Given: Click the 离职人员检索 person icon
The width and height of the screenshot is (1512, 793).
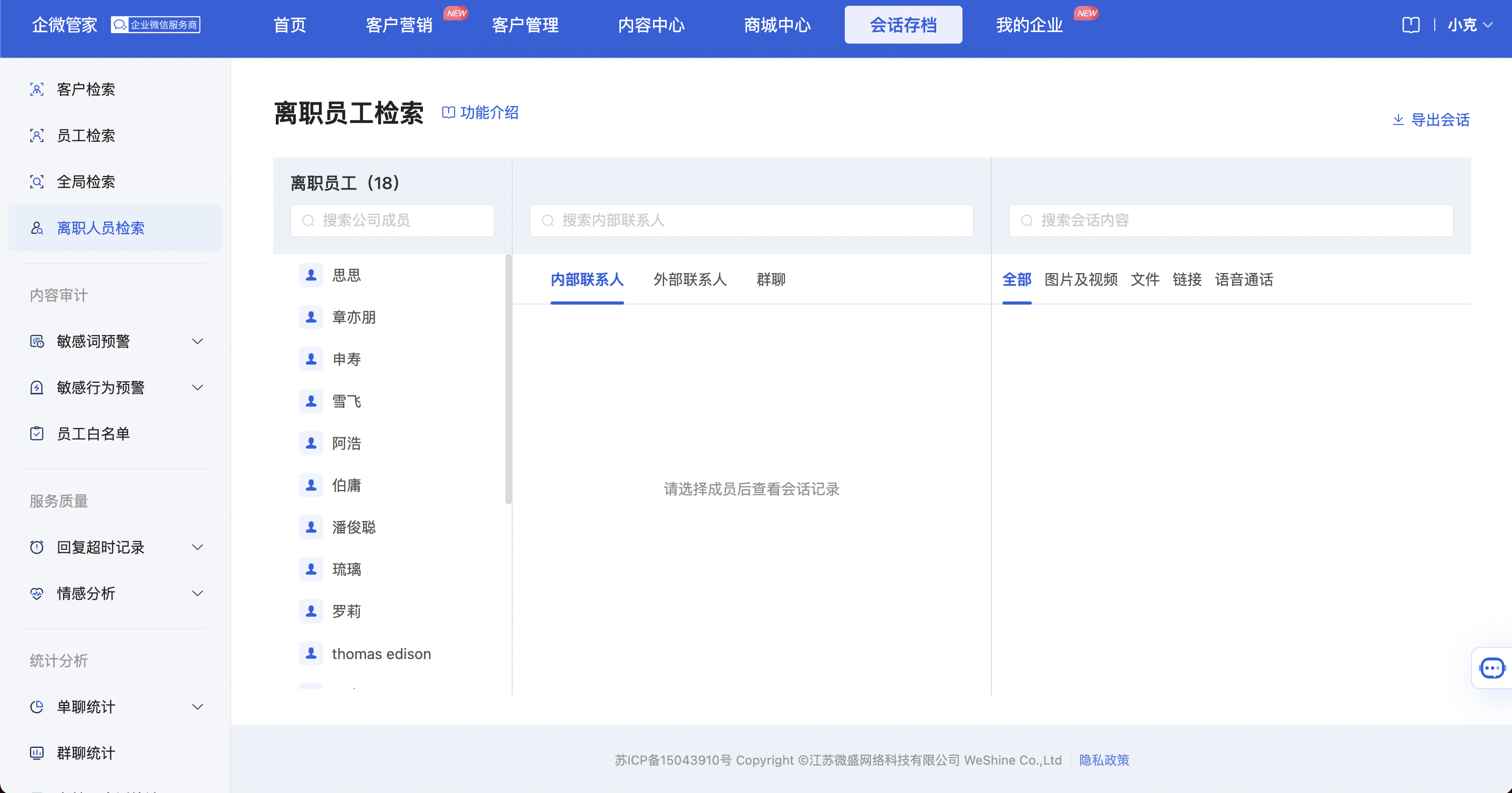Looking at the screenshot, I should click(37, 227).
